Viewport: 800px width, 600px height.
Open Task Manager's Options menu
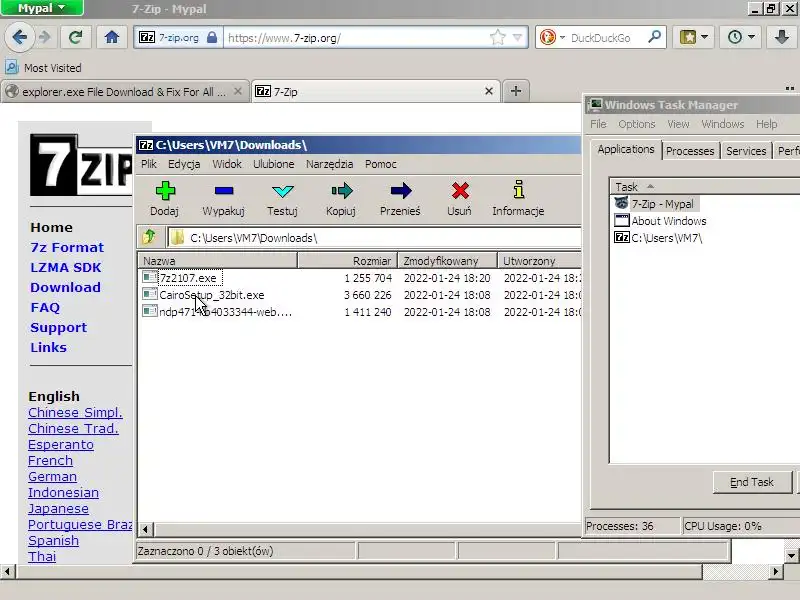(x=636, y=124)
